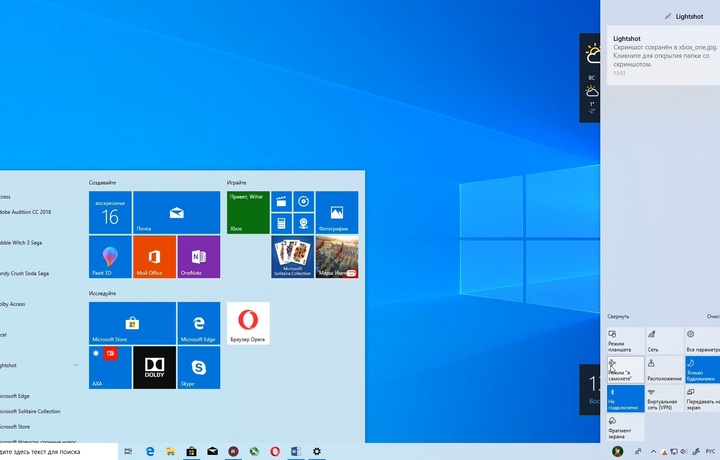The width and height of the screenshot is (720, 460).
Task: Open Microsoft Store from the taskbar
Action: [191, 452]
